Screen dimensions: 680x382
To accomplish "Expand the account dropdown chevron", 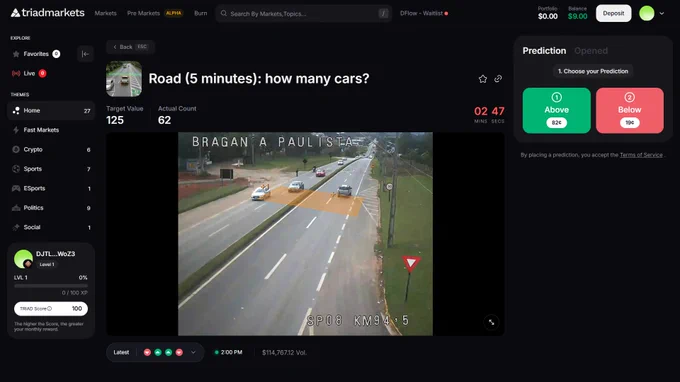I will point(662,13).
